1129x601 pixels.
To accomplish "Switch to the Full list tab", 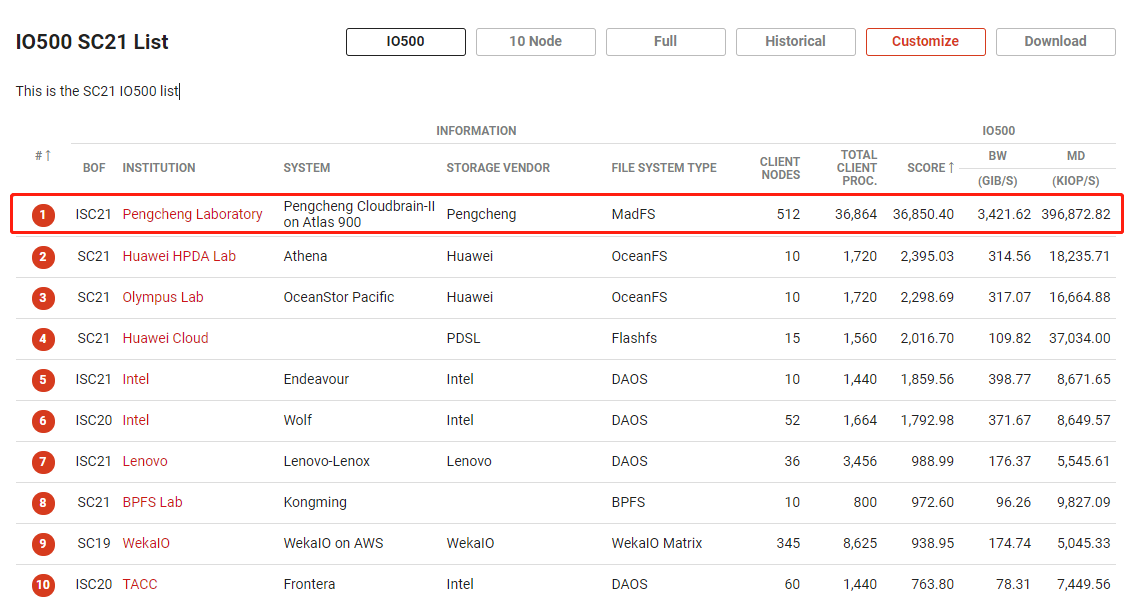I will pyautogui.click(x=665, y=42).
